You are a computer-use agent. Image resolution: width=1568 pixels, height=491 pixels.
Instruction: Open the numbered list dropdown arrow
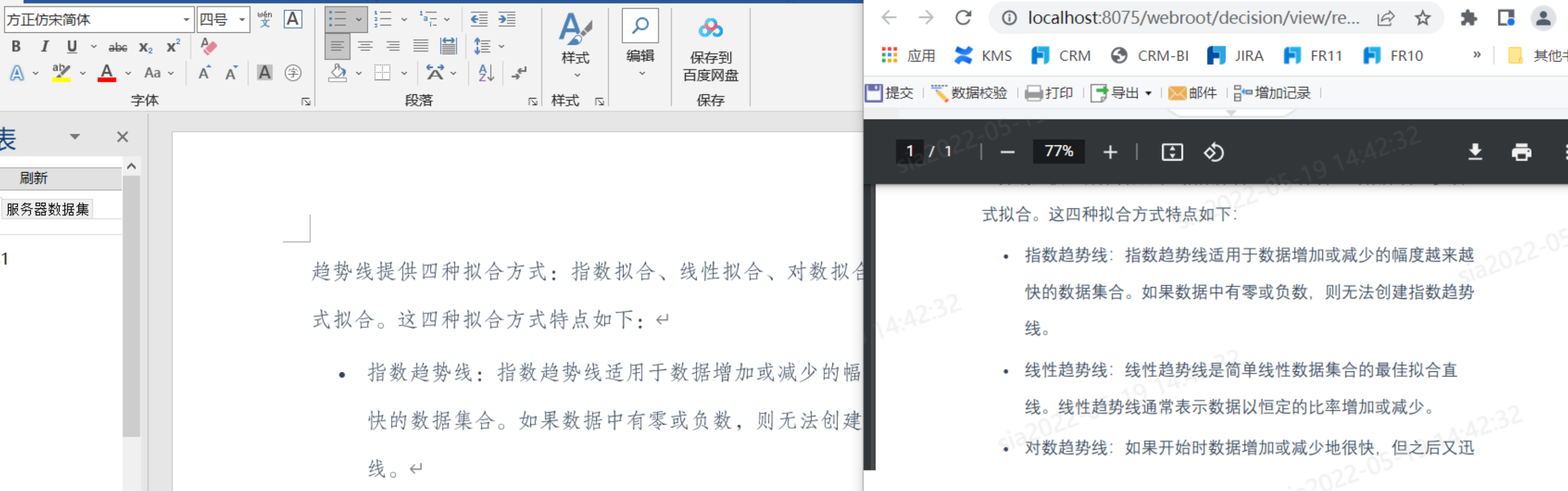coord(404,20)
